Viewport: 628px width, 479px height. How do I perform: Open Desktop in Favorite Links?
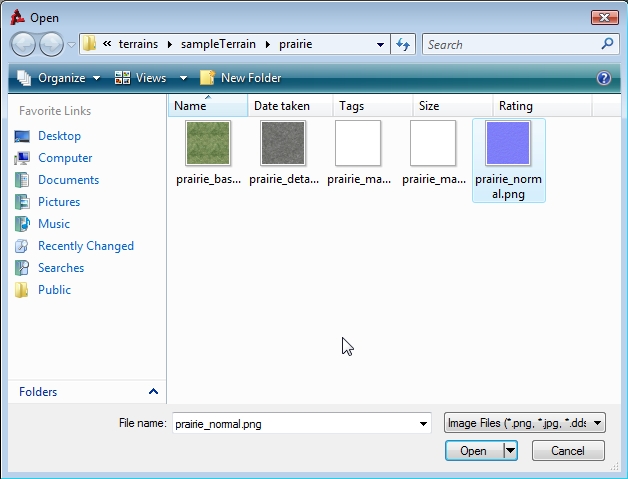click(x=59, y=136)
